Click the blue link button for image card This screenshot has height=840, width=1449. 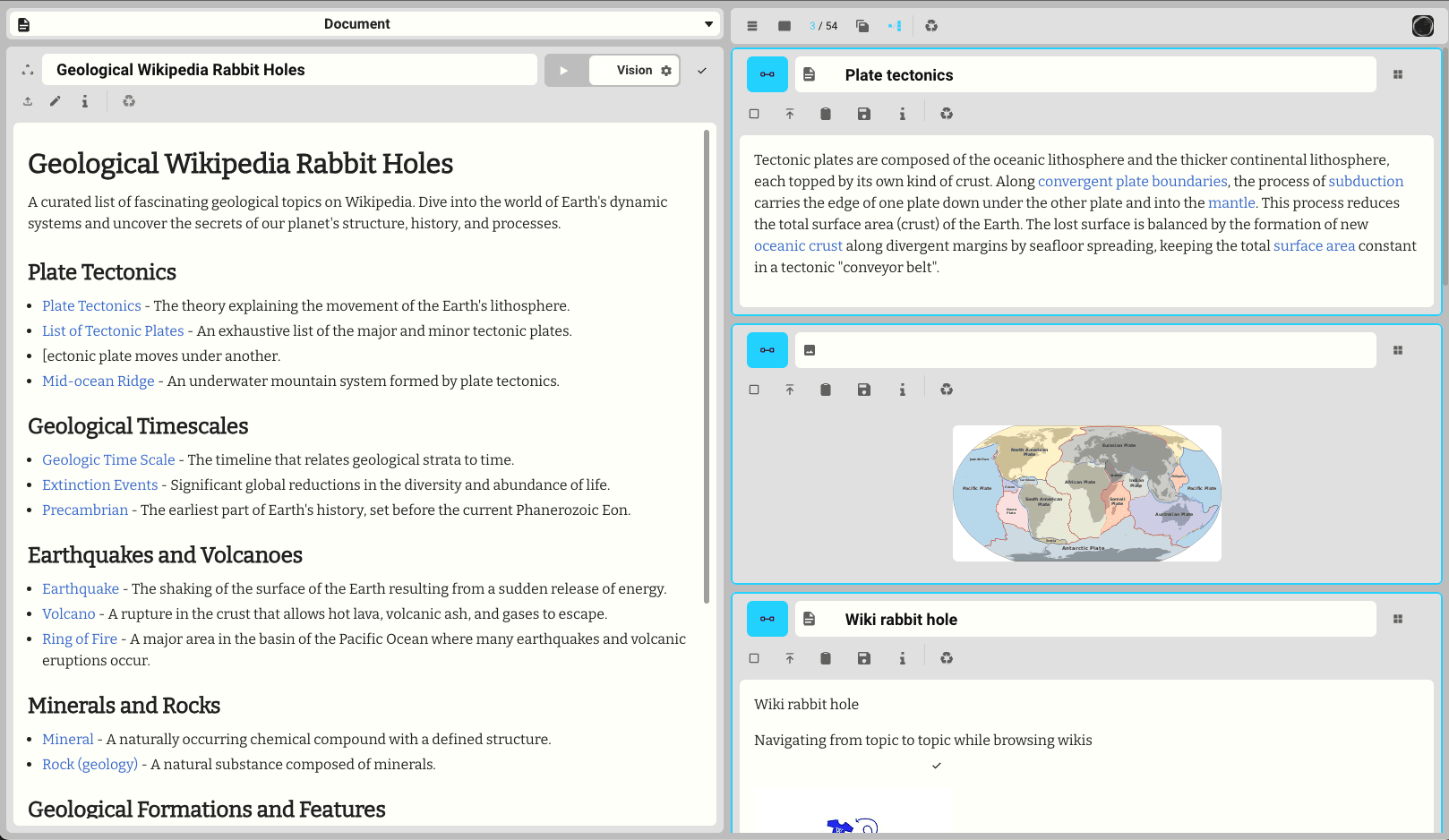767,350
